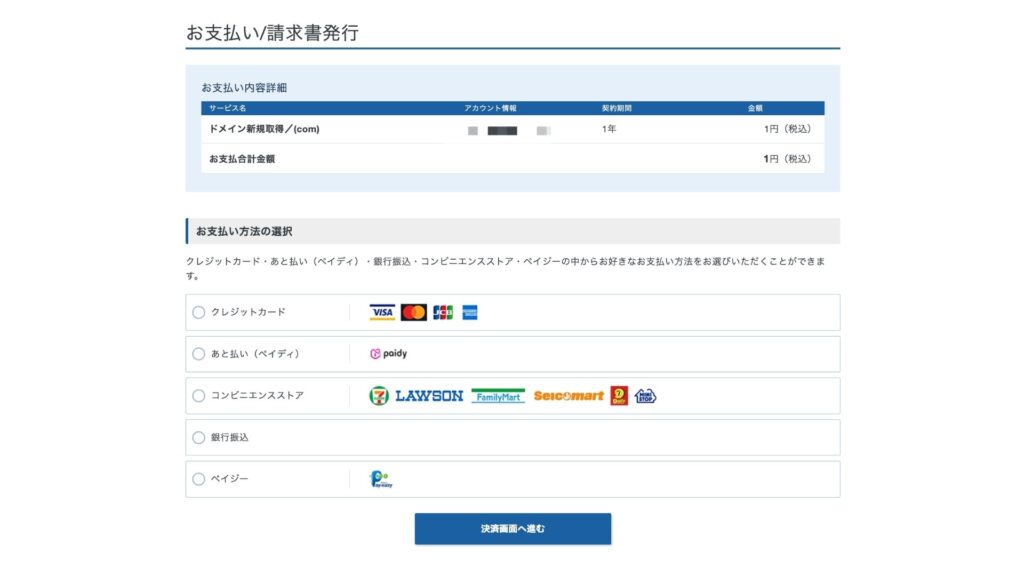Click the blurred account information cell
Viewport: 1024px width, 576px height.
pos(509,131)
